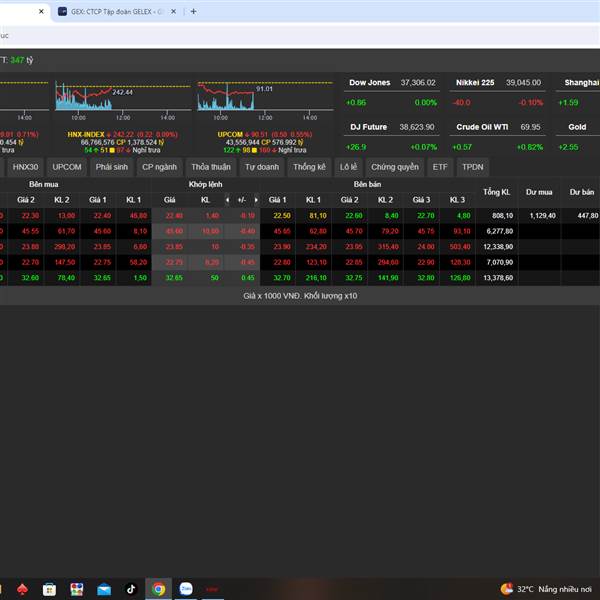This screenshot has height=600, width=600.
Task: Click right arrow beside +/- column header
Action: click(256, 200)
